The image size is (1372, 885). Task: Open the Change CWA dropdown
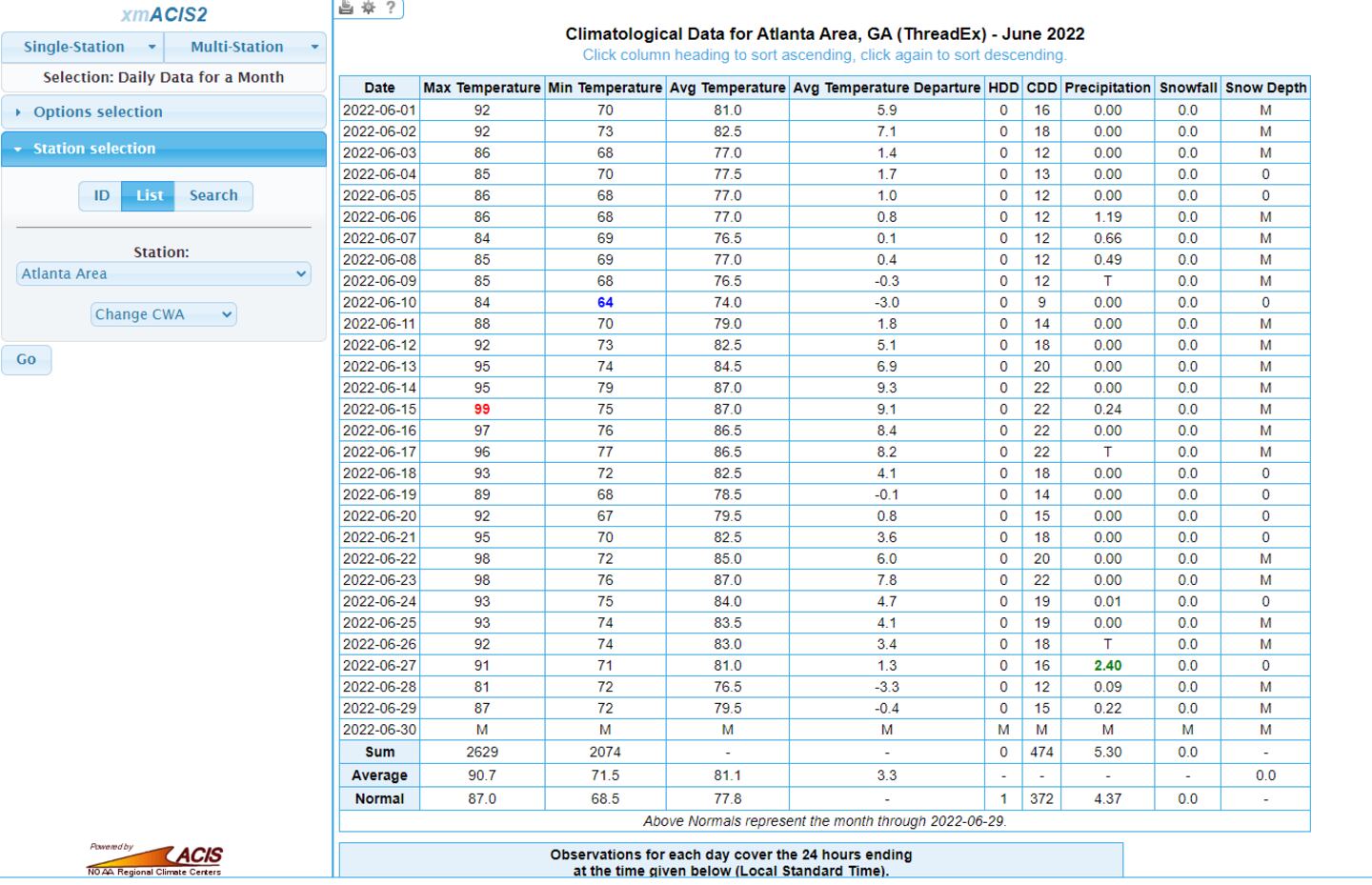click(164, 314)
